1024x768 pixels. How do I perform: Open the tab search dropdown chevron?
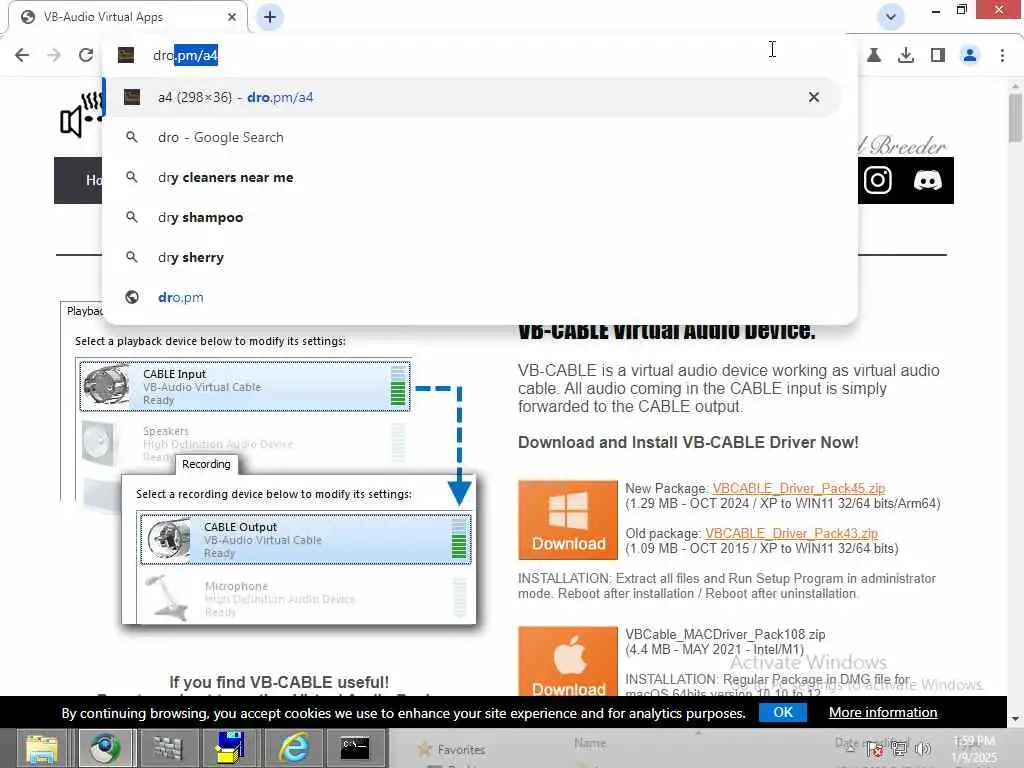[x=891, y=17]
